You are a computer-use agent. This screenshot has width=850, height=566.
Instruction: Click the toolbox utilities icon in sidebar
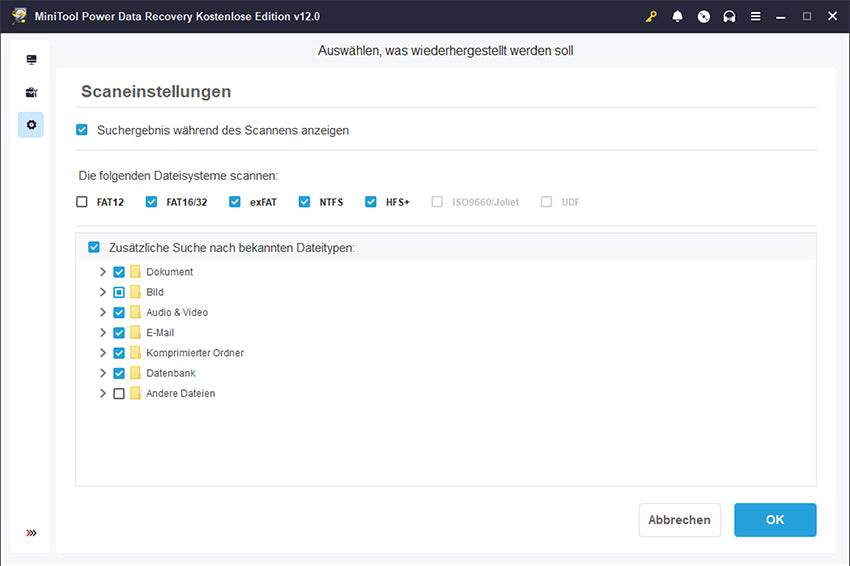(x=31, y=93)
